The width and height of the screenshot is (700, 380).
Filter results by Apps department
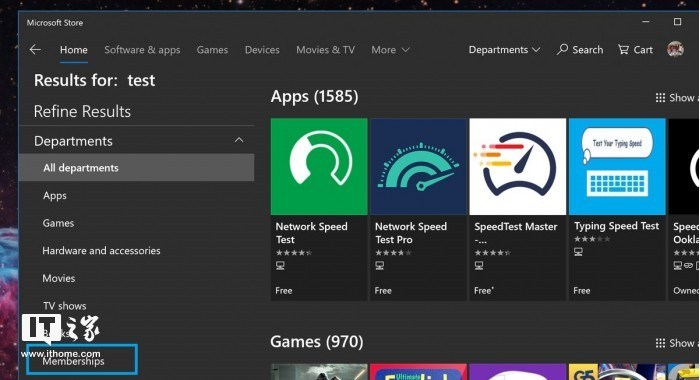pyautogui.click(x=54, y=196)
